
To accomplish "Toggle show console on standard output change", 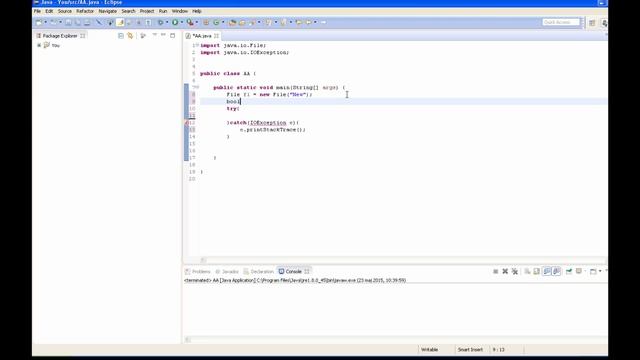I will point(547,271).
